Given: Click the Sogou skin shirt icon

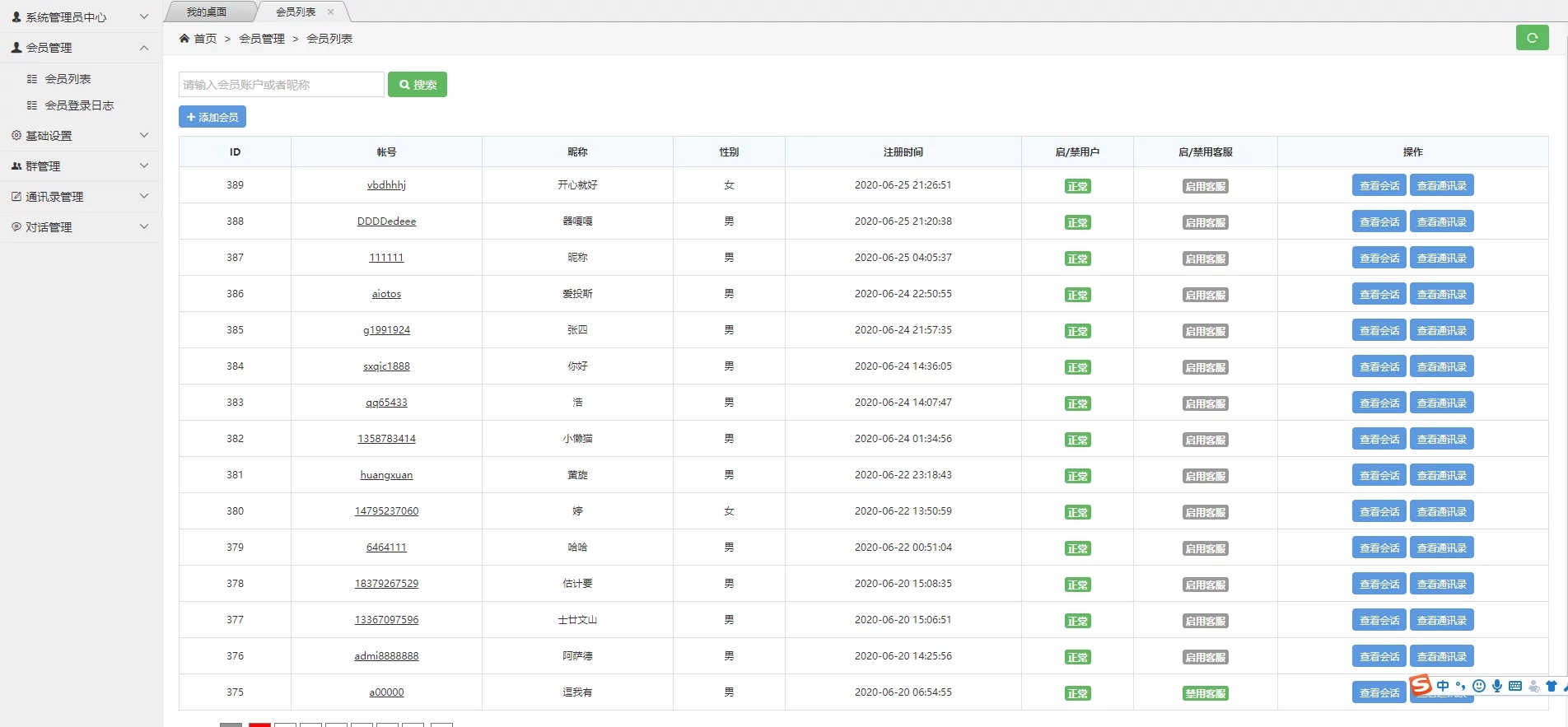Looking at the screenshot, I should coord(1552,686).
